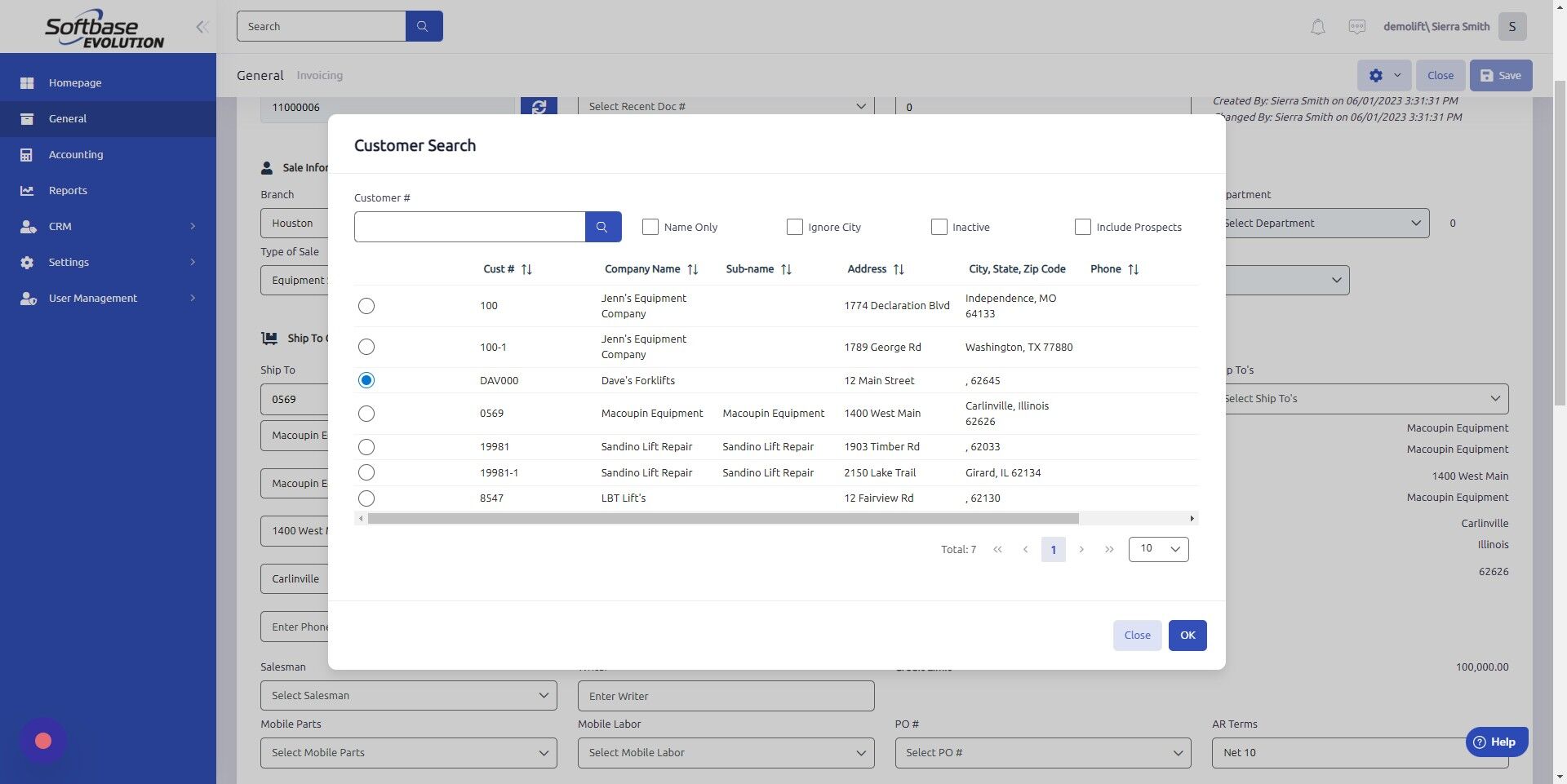Focus the Enter Writer field

click(x=726, y=696)
